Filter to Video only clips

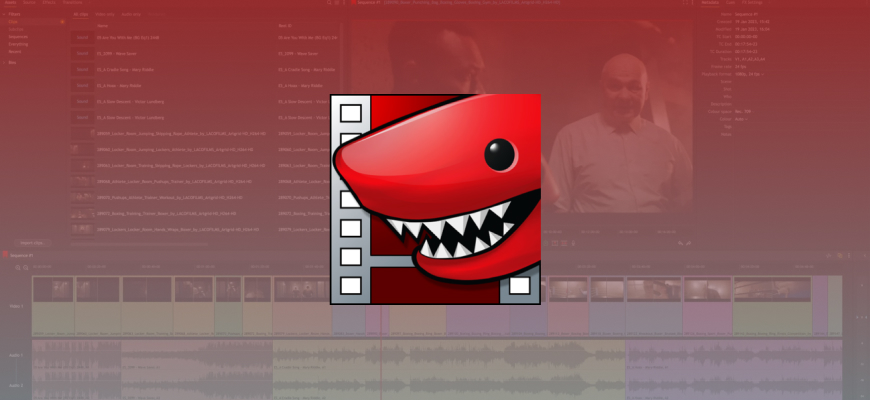point(105,14)
